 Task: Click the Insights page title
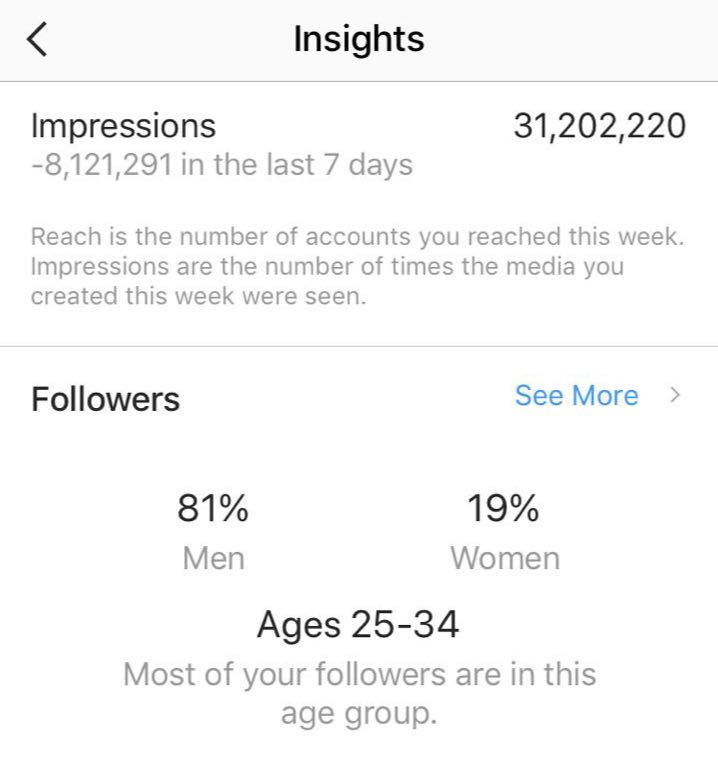coord(359,40)
